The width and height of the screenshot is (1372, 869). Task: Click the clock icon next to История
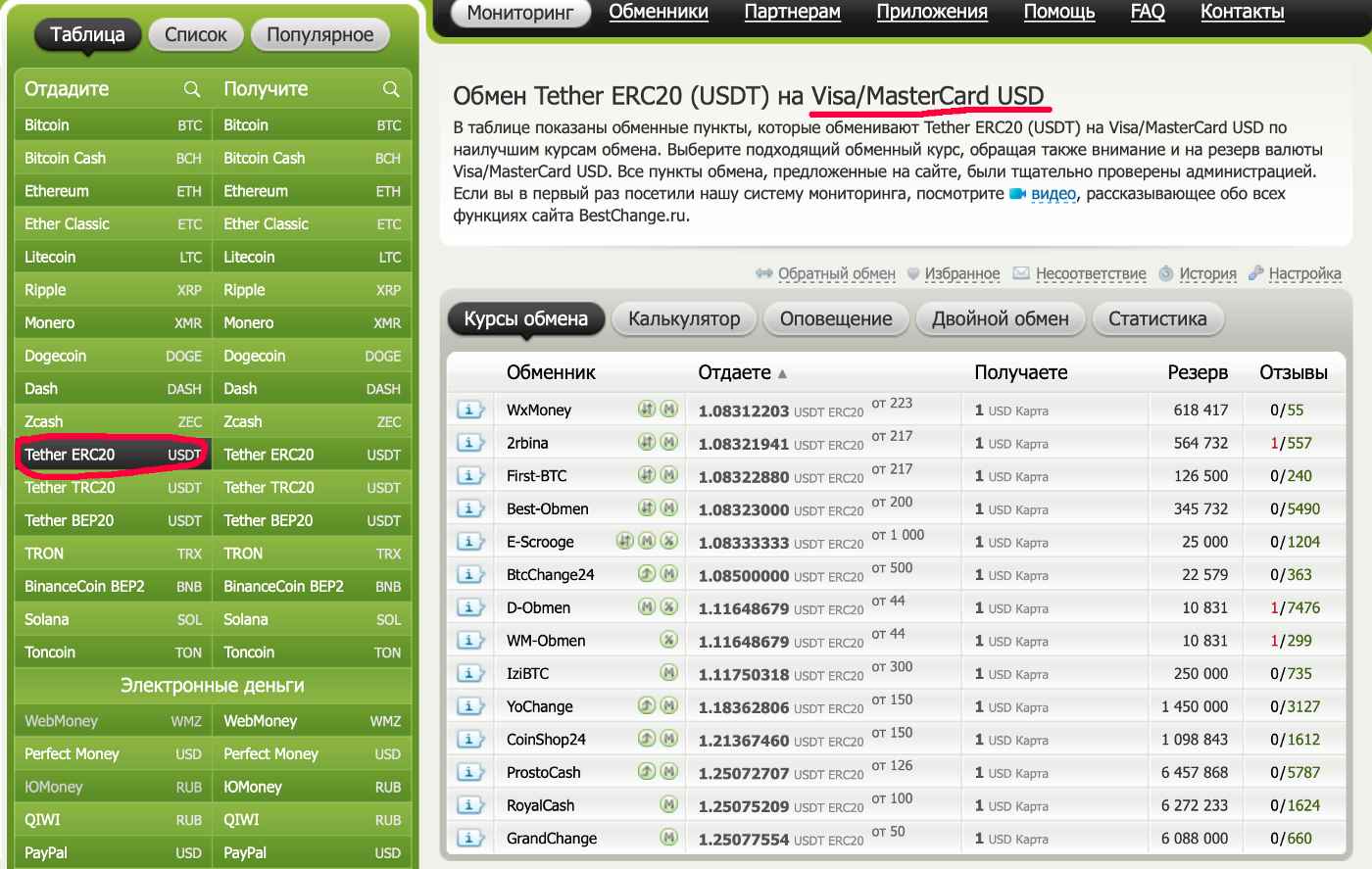(x=1166, y=273)
